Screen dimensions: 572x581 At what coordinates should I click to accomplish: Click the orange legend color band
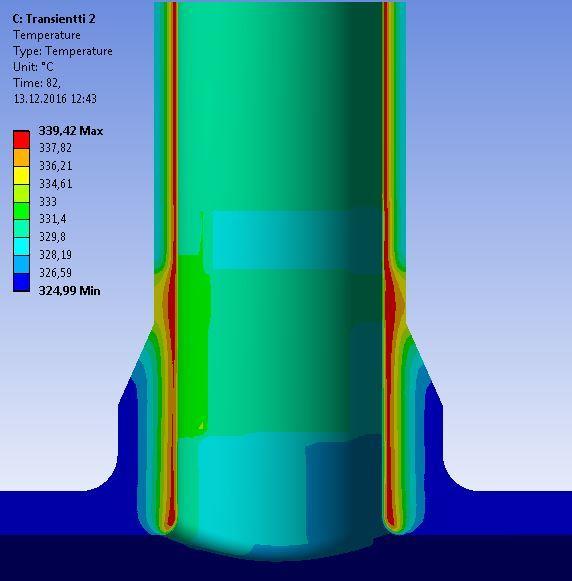click(x=21, y=158)
